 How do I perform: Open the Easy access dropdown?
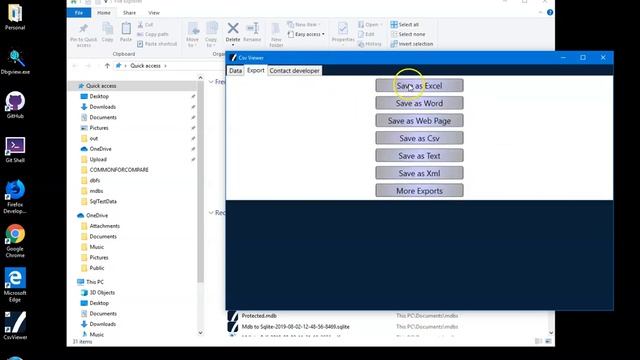[x=306, y=34]
